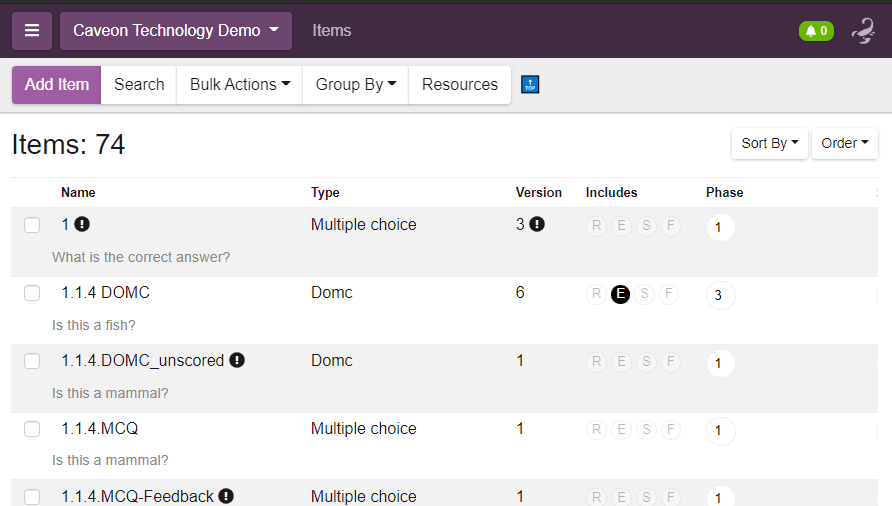Image resolution: width=892 pixels, height=506 pixels.
Task: Click the blue scroll-to-top icon
Action: click(530, 84)
